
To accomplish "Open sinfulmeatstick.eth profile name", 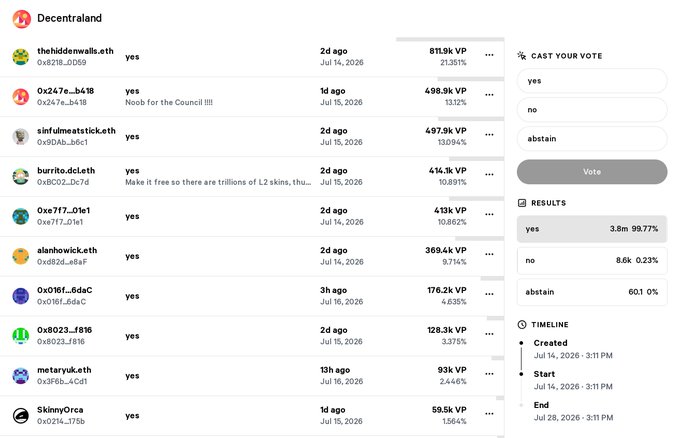I will (76, 131).
